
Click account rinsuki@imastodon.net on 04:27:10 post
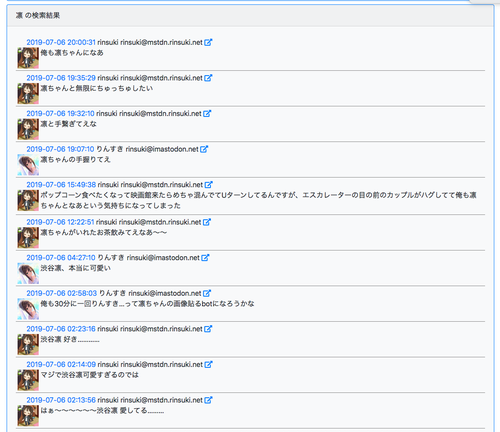pyautogui.click(x=163, y=258)
